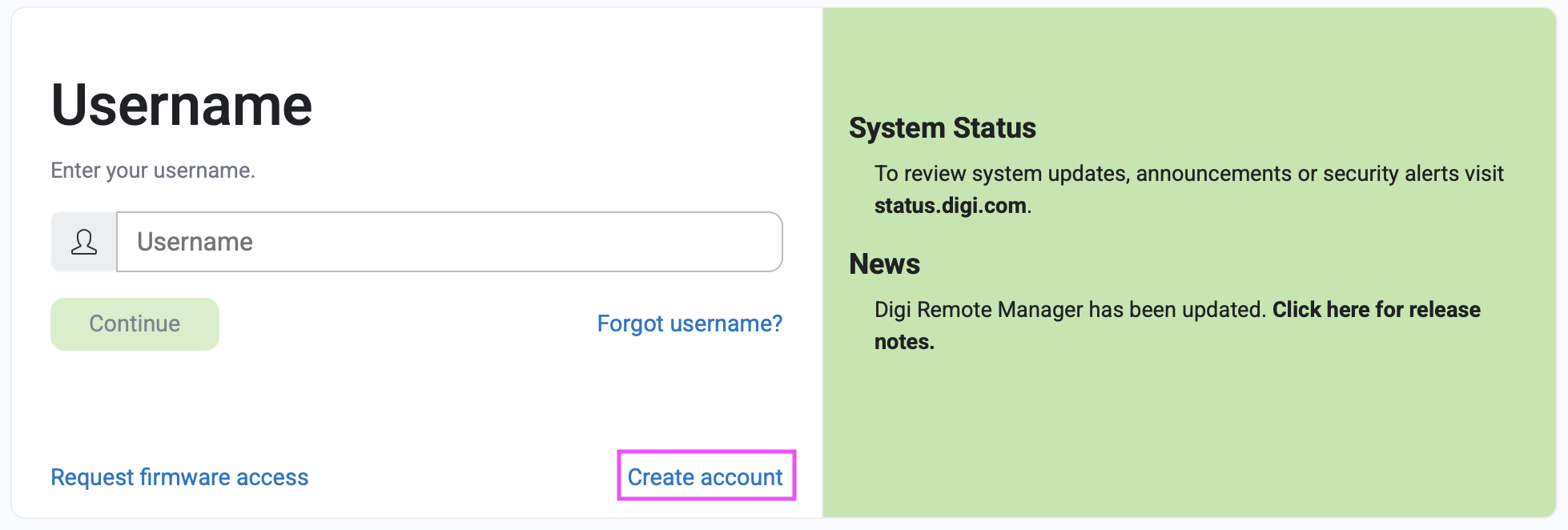Open the Forgot username? link
1568x530 pixels.
tap(690, 323)
